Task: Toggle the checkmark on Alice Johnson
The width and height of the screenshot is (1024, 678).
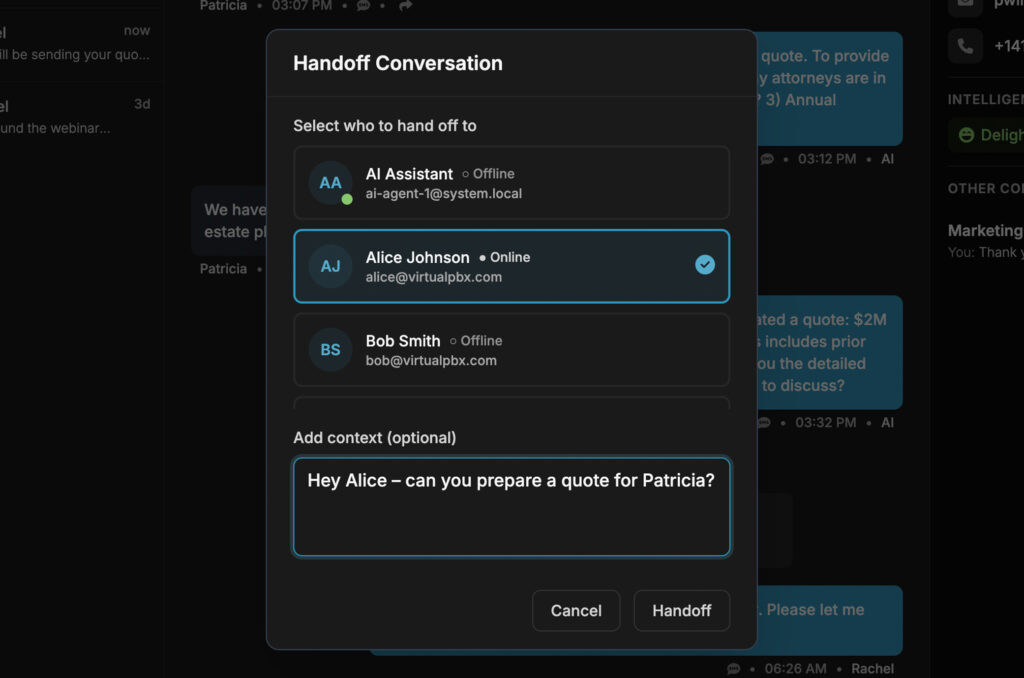Action: point(705,265)
